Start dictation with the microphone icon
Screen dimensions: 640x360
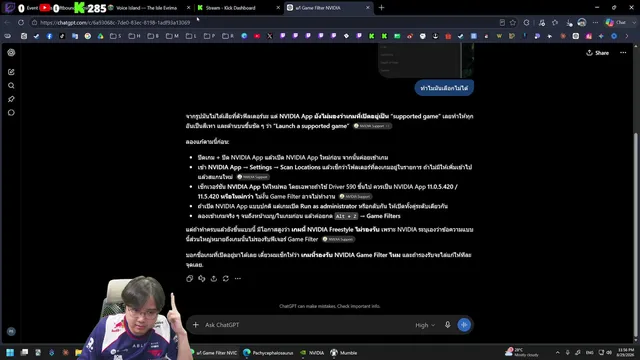pyautogui.click(x=447, y=325)
